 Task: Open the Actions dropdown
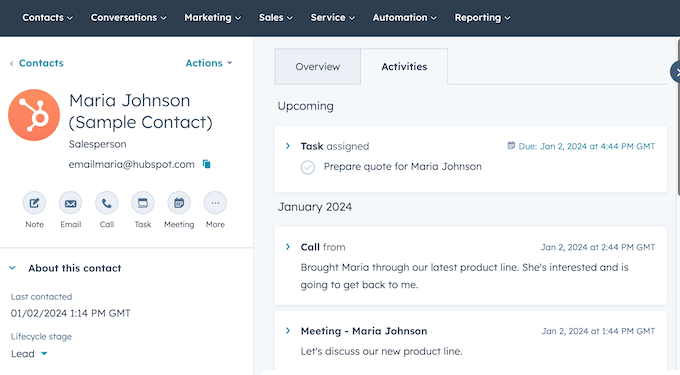pyautogui.click(x=209, y=63)
